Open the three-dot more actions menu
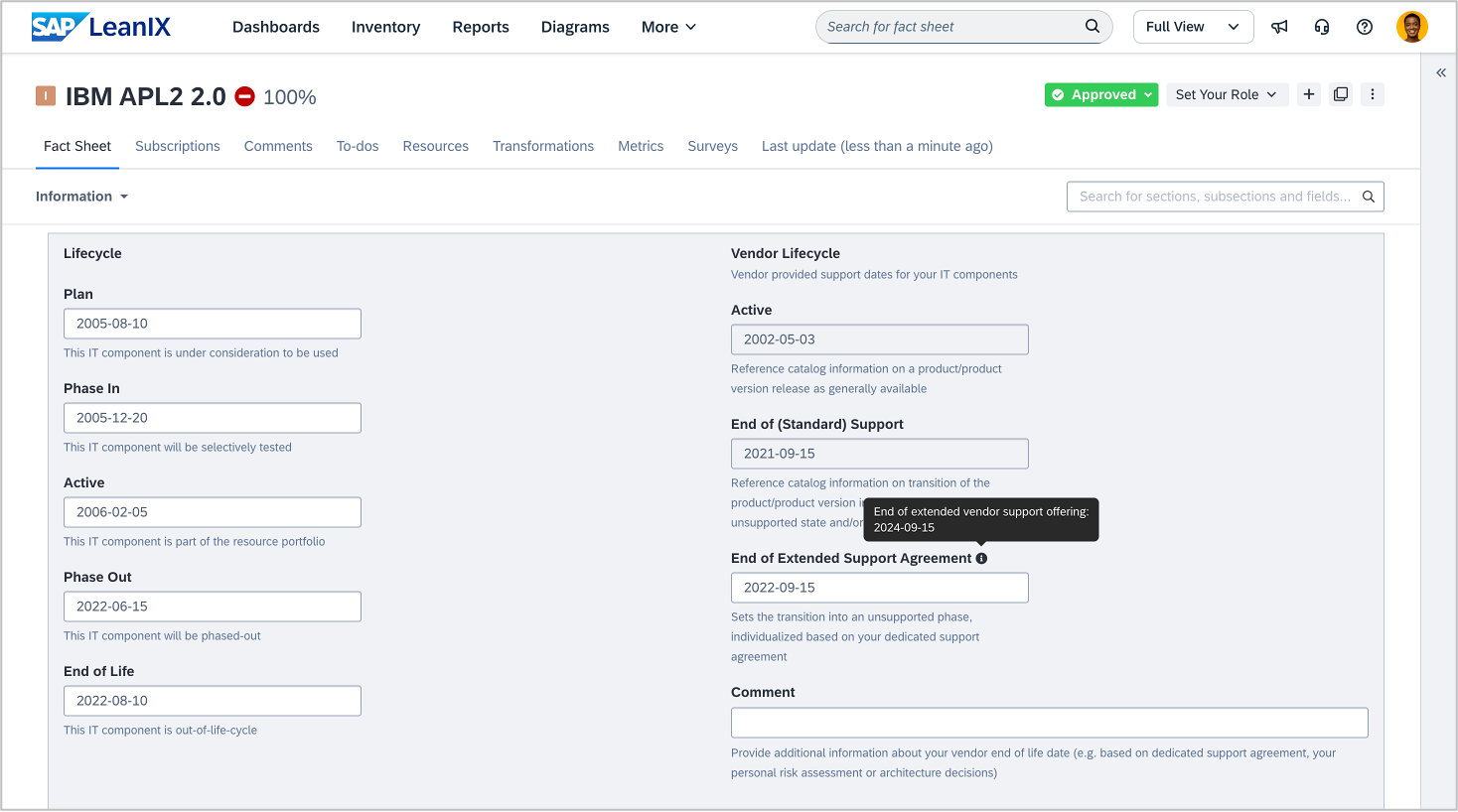The width and height of the screenshot is (1458, 812). 1373,94
